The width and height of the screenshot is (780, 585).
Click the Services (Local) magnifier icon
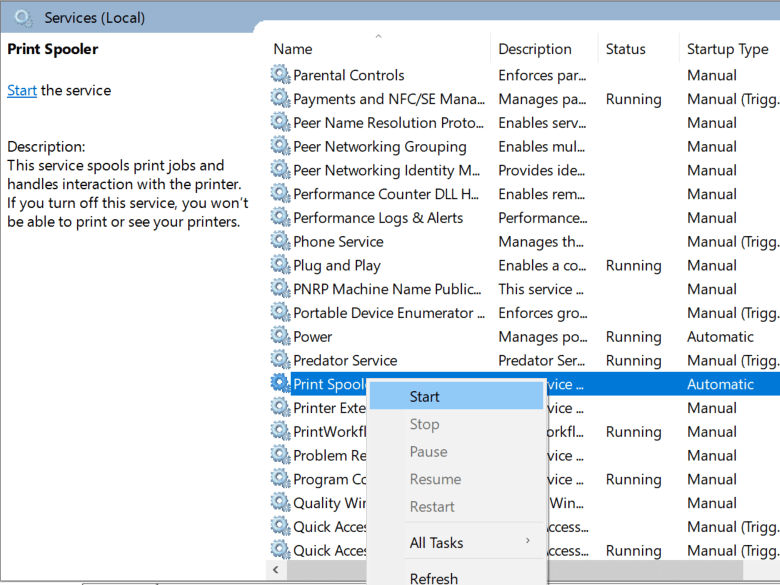click(x=23, y=17)
